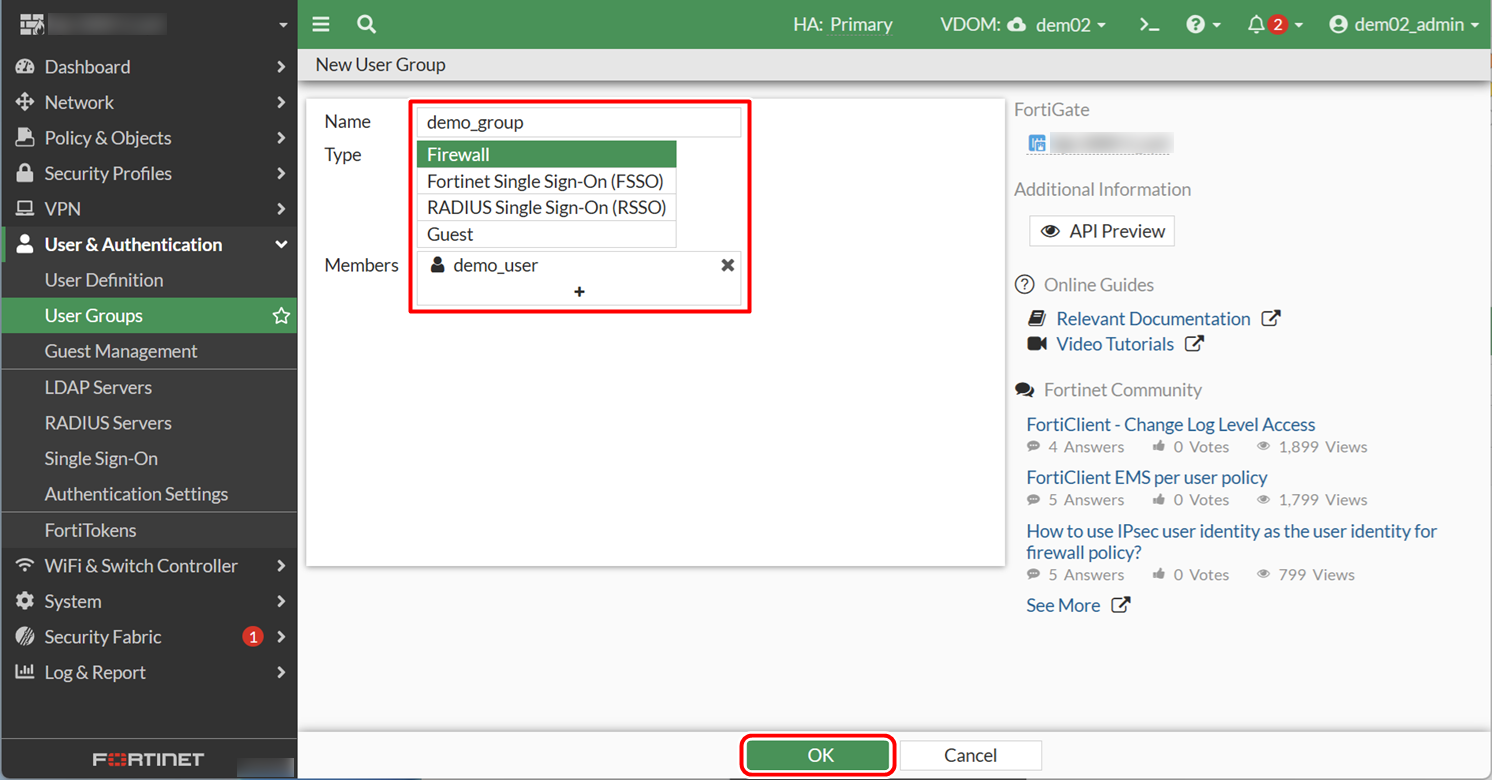
Task: Expand the System chevron
Action: [x=281, y=601]
